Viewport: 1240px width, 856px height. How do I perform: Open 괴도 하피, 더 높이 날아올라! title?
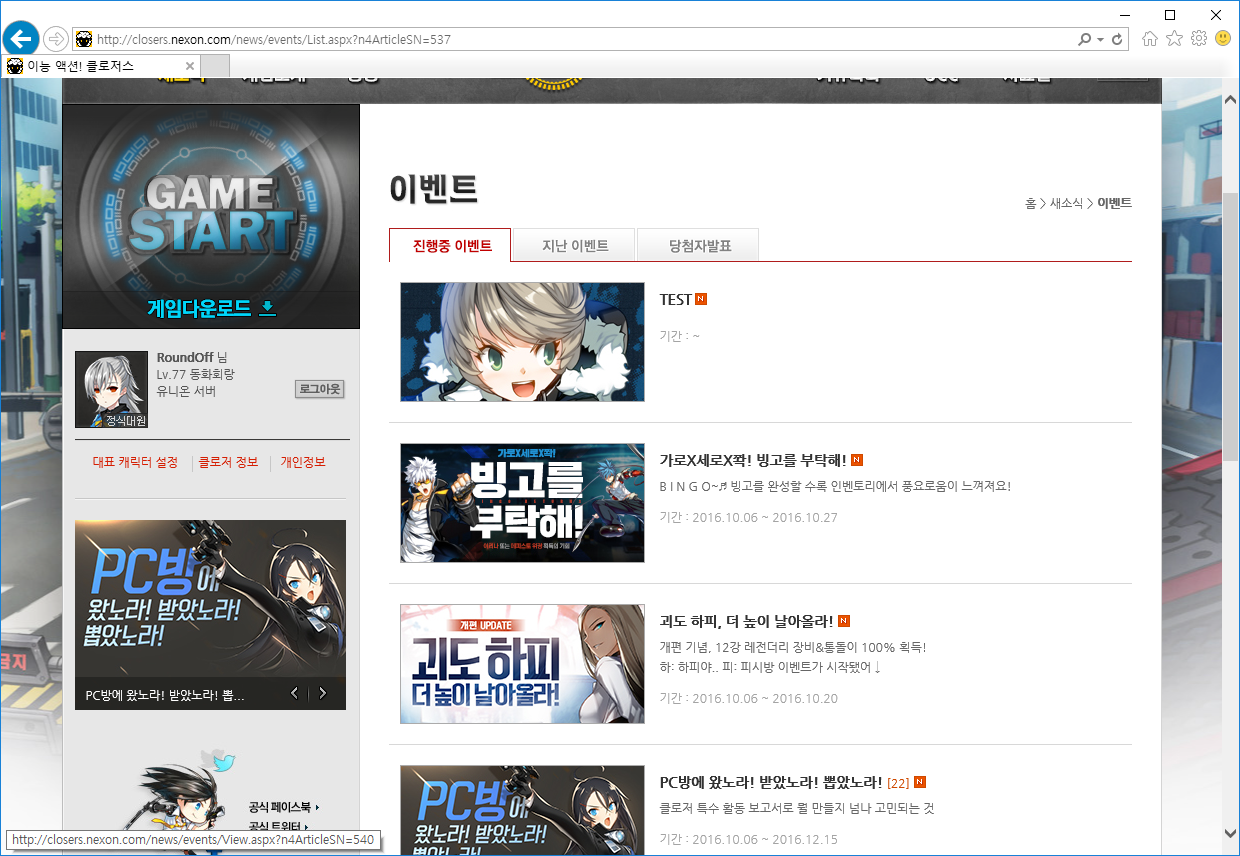coord(746,621)
